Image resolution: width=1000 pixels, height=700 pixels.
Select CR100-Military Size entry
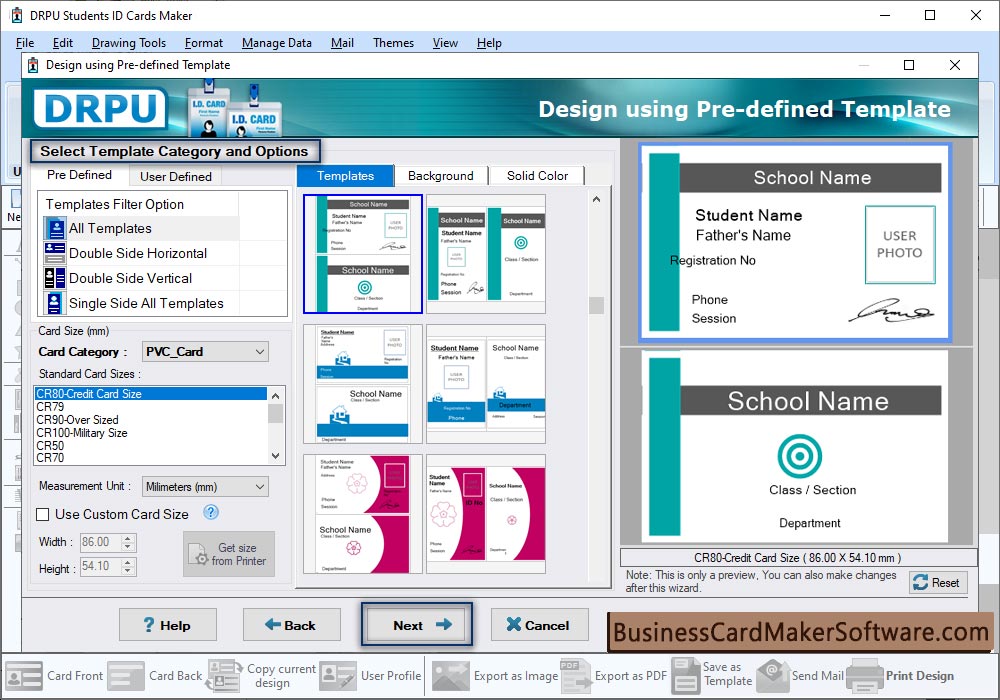pos(151,432)
